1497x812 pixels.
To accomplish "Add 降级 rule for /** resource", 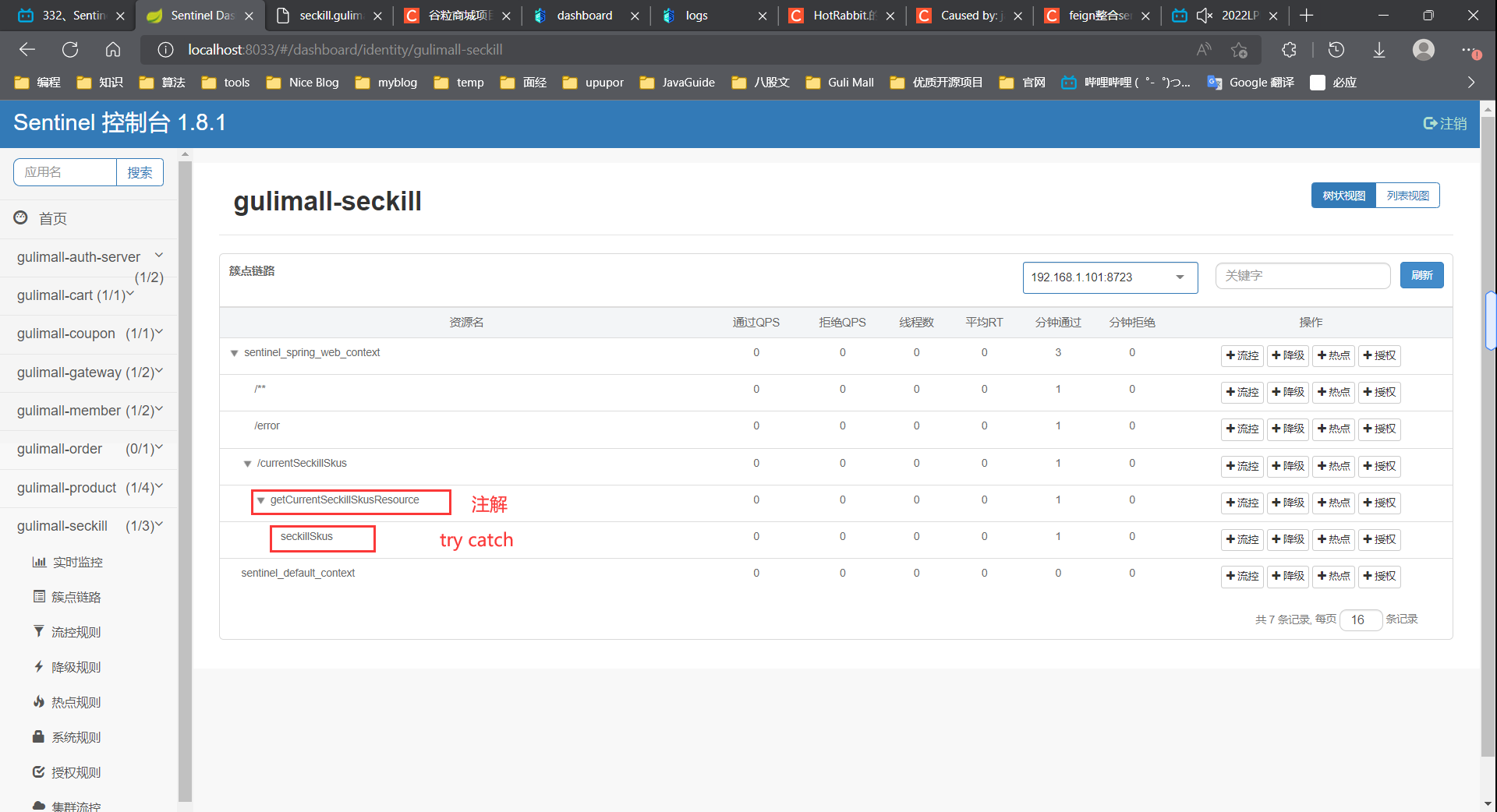I will coord(1288,392).
